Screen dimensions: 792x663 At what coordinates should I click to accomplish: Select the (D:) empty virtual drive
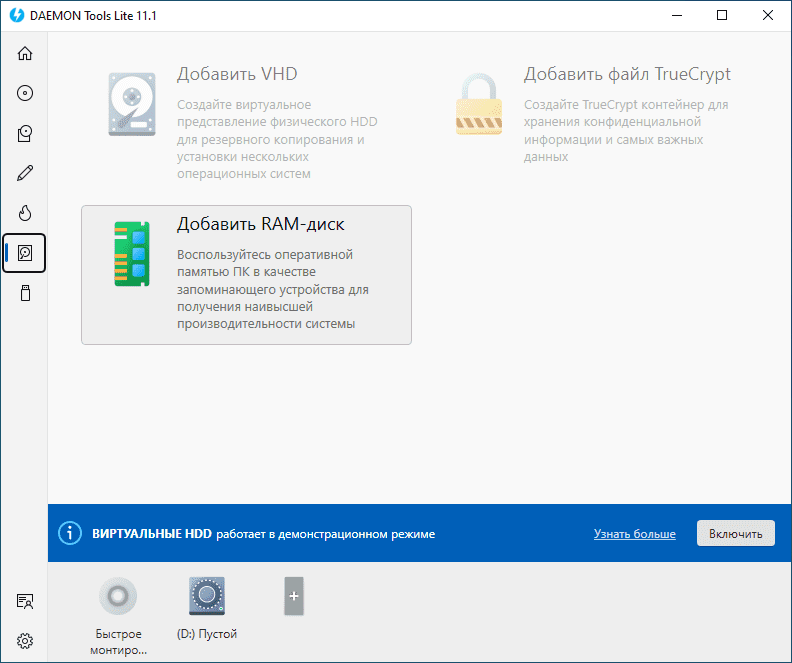point(207,596)
